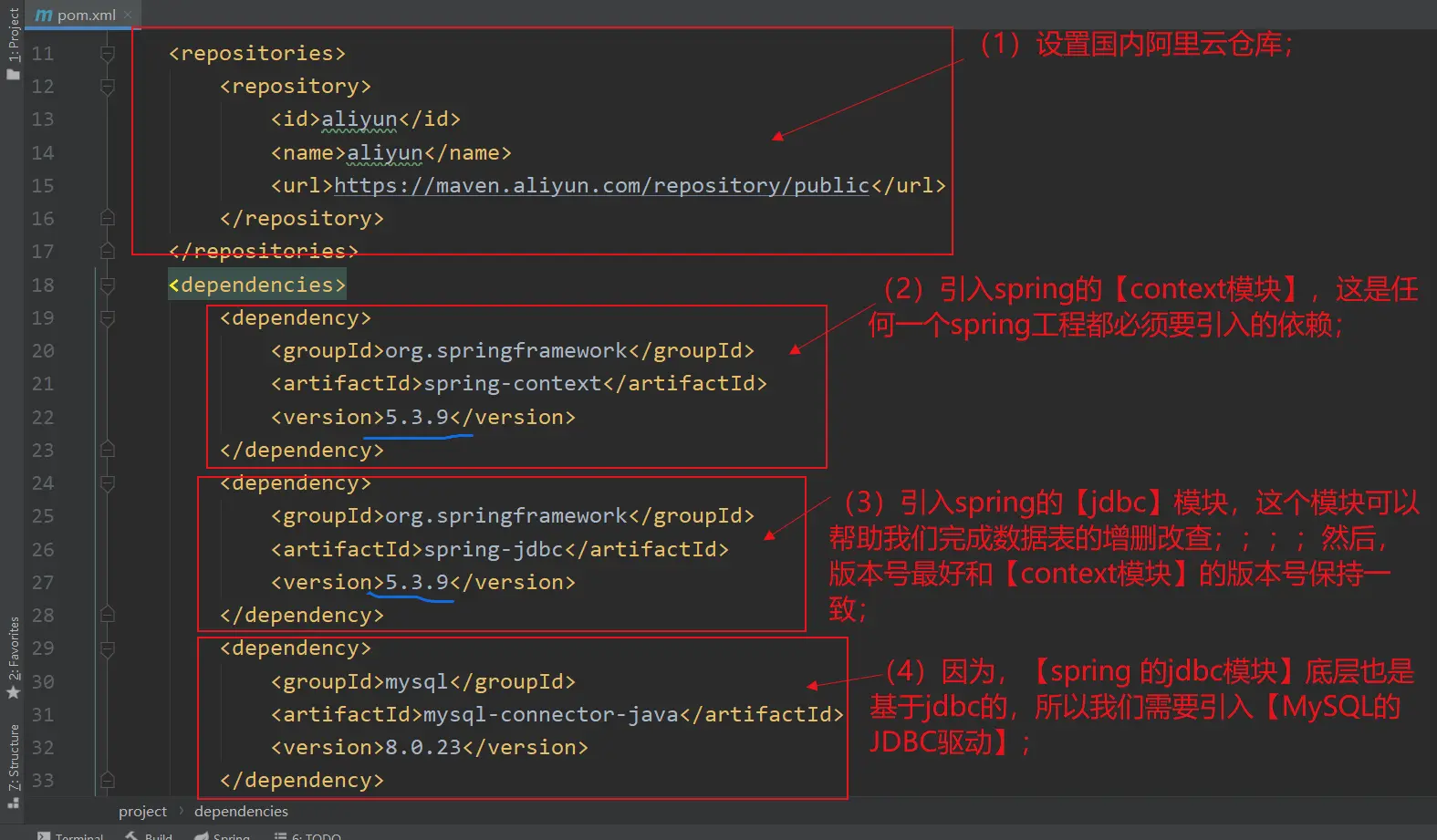The height and width of the screenshot is (840, 1437).
Task: Open the Favorites tool window
Action: coord(13,659)
